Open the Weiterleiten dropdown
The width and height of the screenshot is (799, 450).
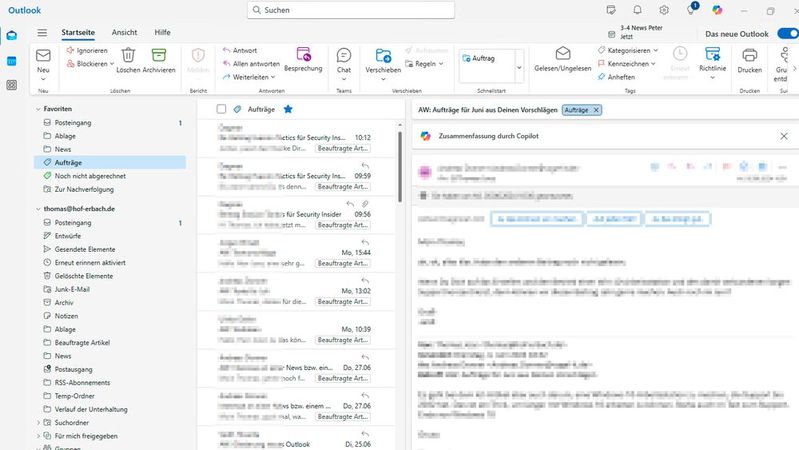point(273,77)
